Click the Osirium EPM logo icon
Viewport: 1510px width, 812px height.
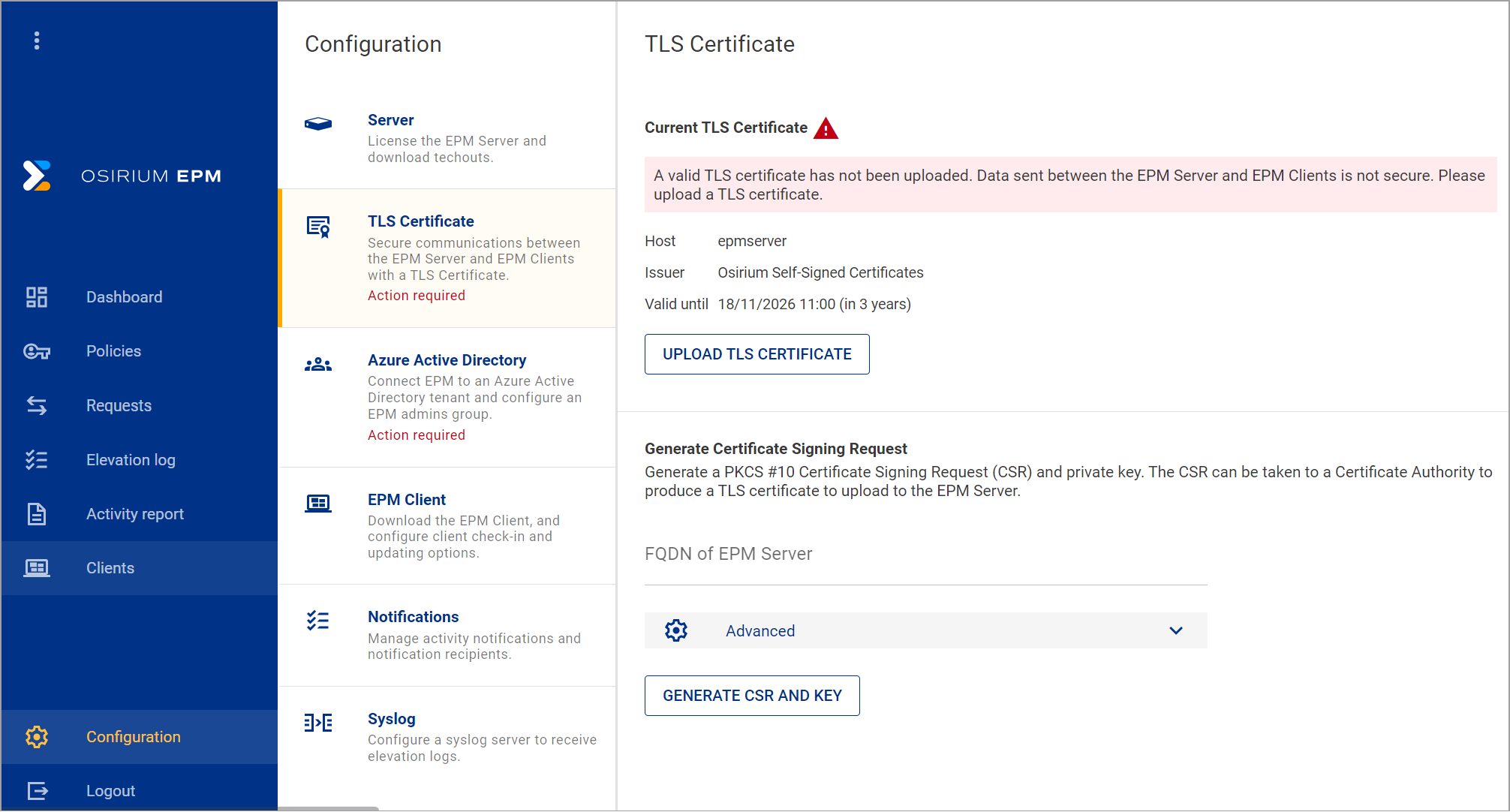(x=38, y=175)
